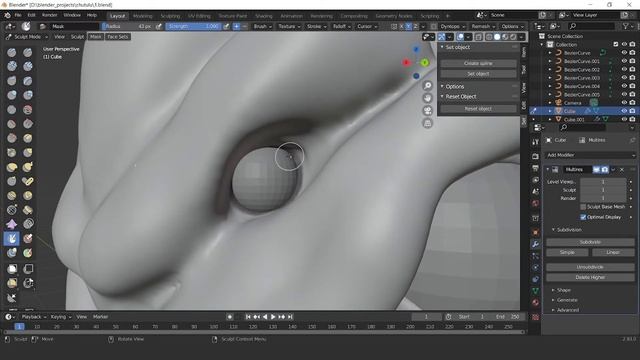Click the brush thumbnail icon in header

[x=26, y=26]
